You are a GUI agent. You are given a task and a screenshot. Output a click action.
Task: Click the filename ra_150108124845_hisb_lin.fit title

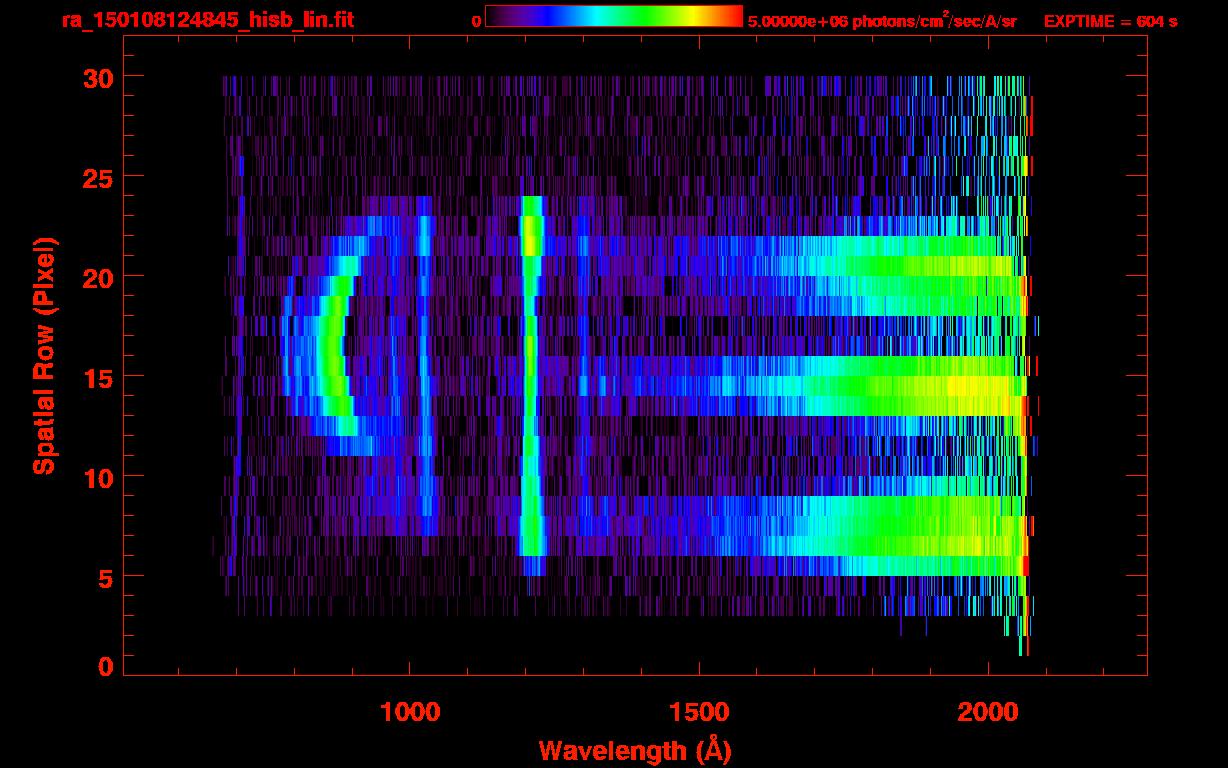[x=206, y=20]
